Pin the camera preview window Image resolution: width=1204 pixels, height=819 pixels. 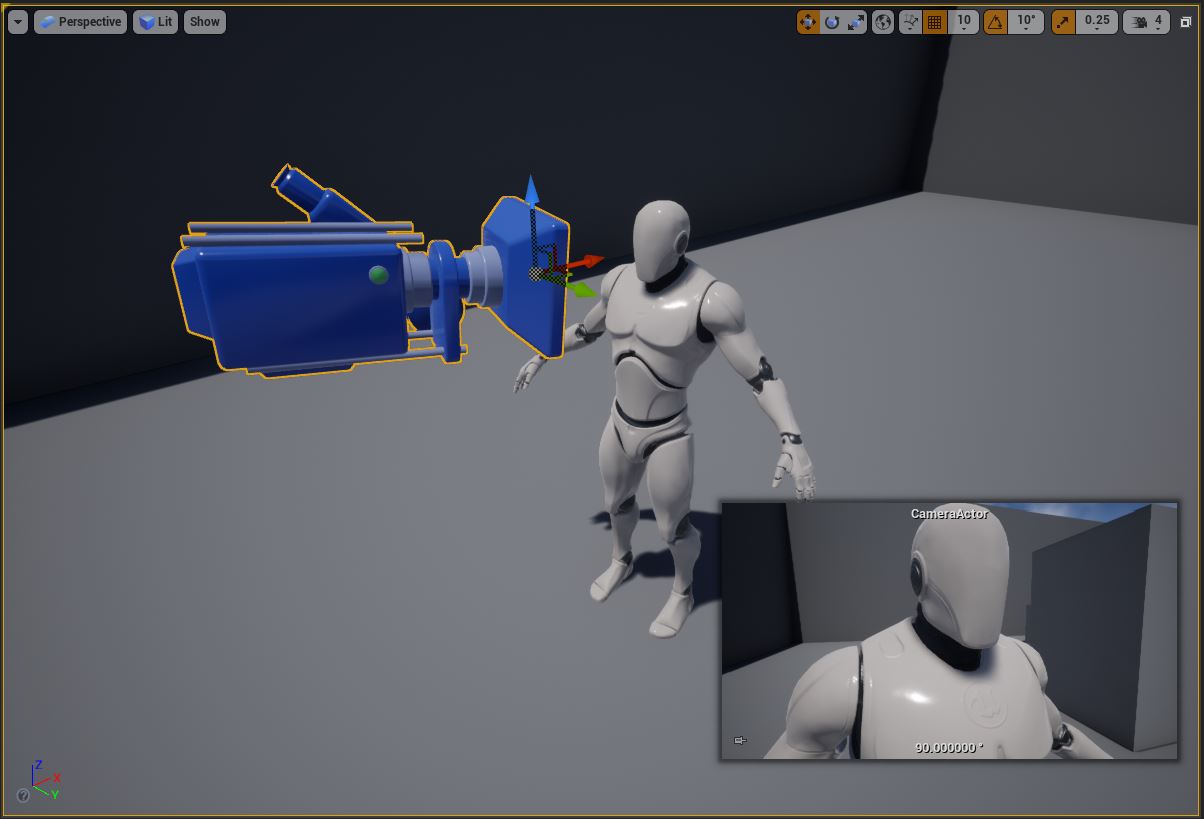point(740,741)
